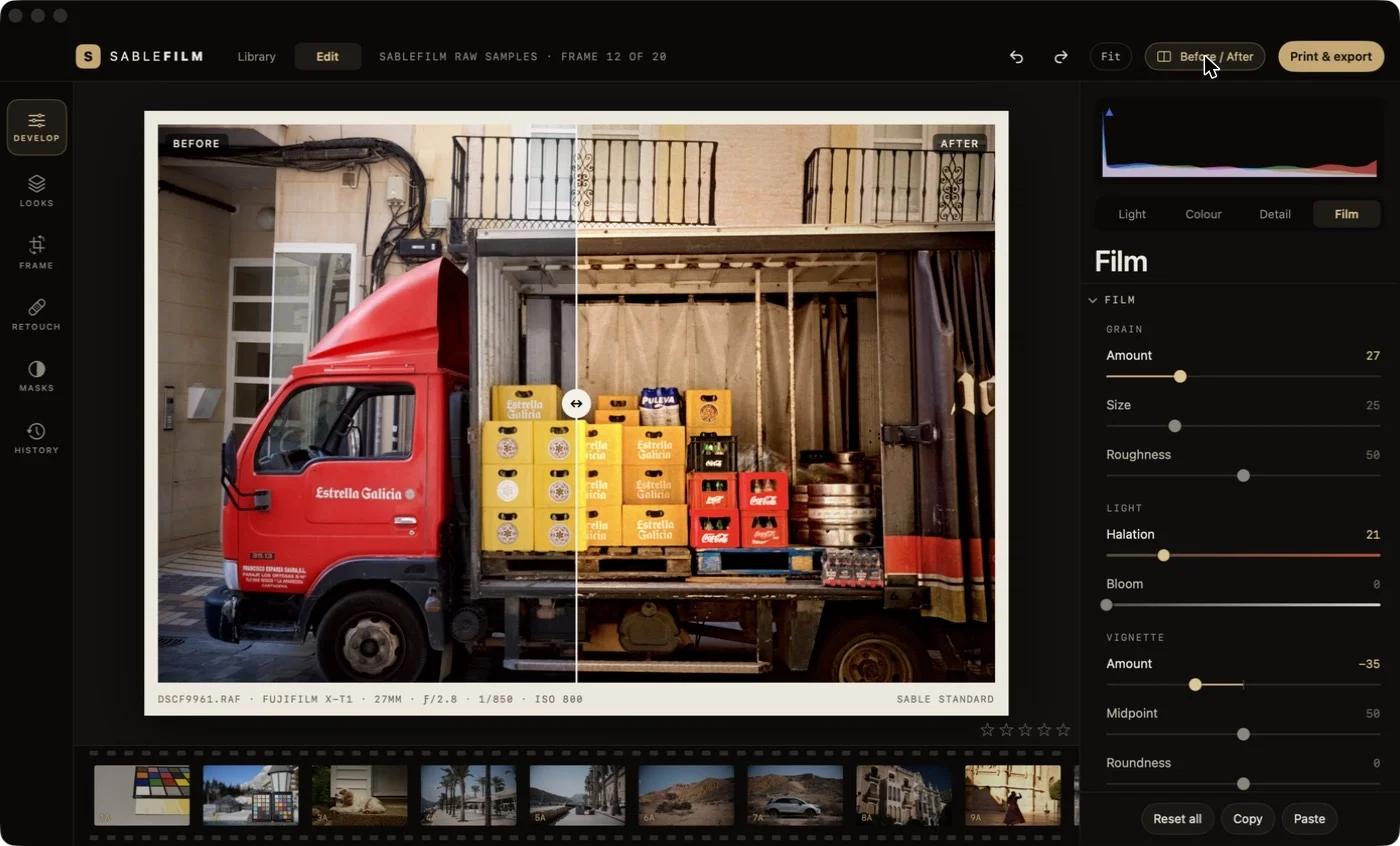Open the palm trees thumbnail
Image resolution: width=1400 pixels, height=846 pixels.
pos(468,795)
